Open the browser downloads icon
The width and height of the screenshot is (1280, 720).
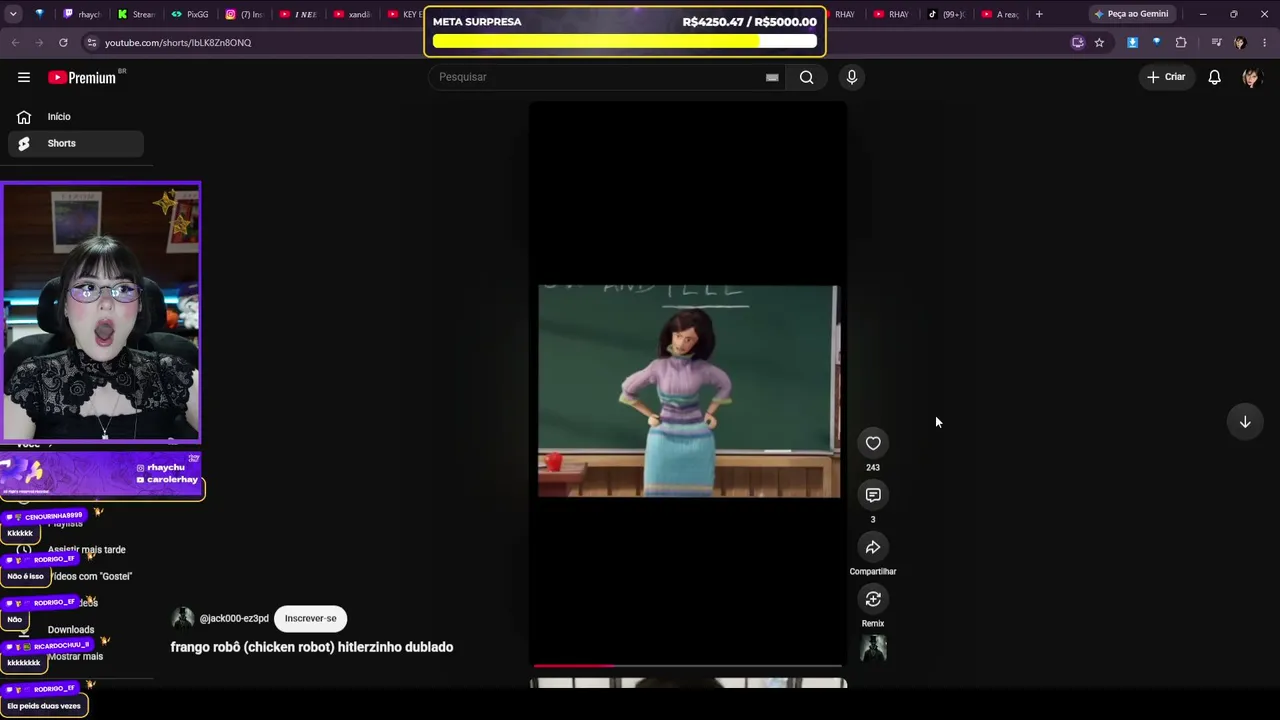coord(1132,43)
